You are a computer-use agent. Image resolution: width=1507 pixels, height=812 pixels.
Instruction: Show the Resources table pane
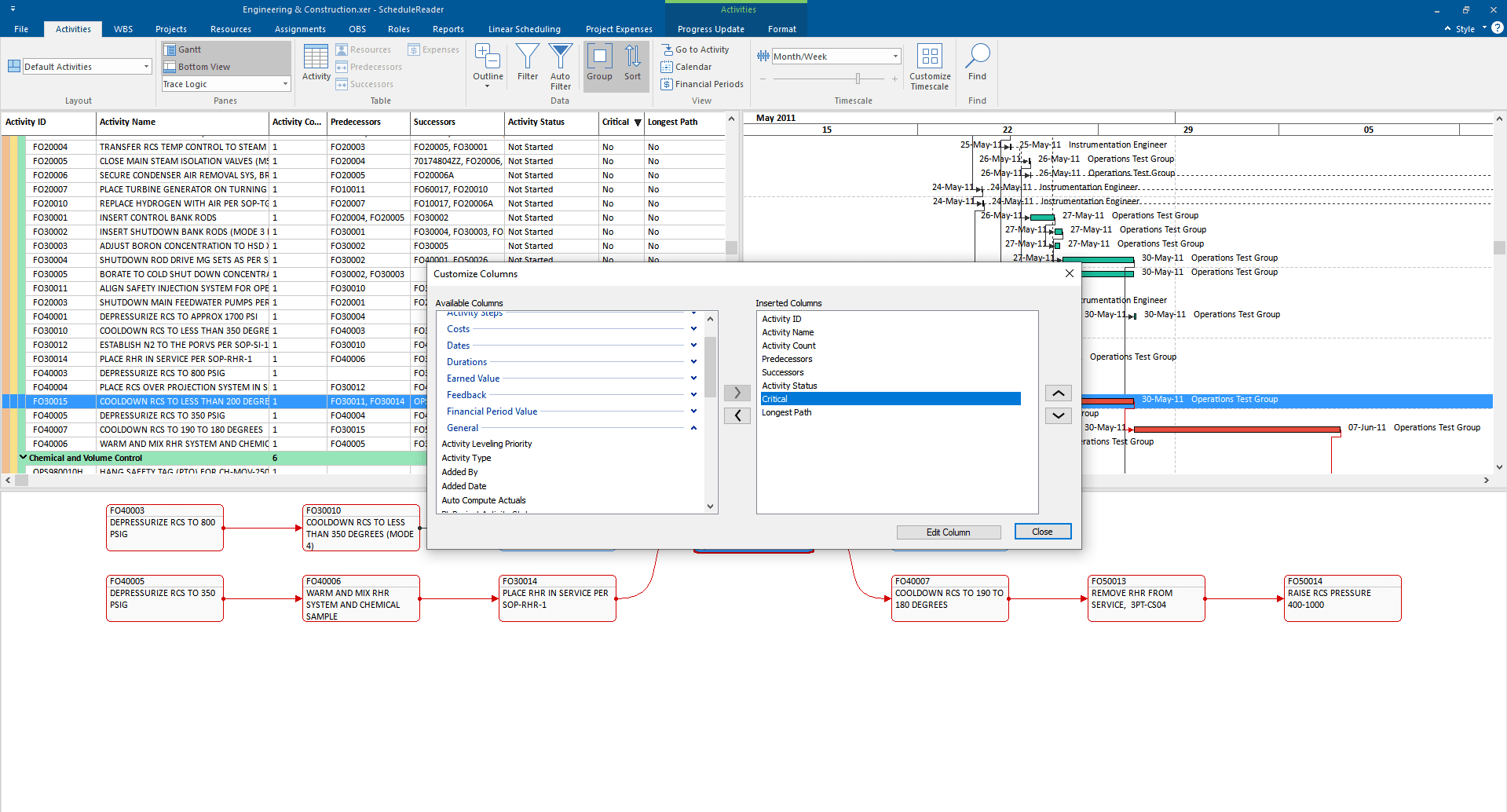pyautogui.click(x=363, y=49)
